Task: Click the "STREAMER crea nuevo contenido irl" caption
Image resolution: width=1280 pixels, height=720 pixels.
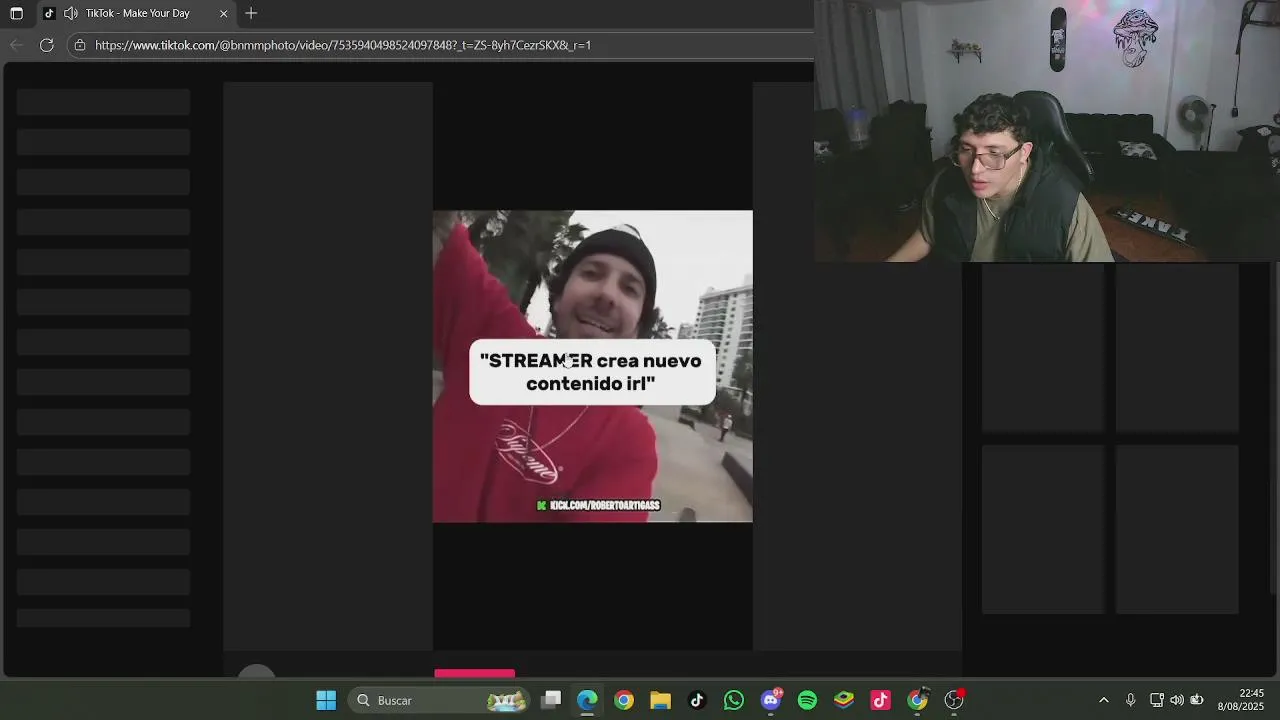Action: [591, 372]
